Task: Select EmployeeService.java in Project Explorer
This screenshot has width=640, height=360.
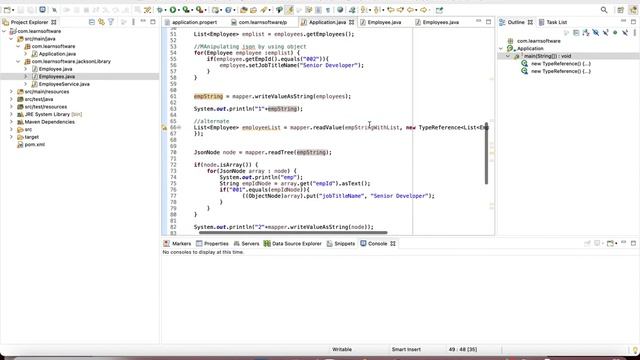Action: tap(64, 84)
